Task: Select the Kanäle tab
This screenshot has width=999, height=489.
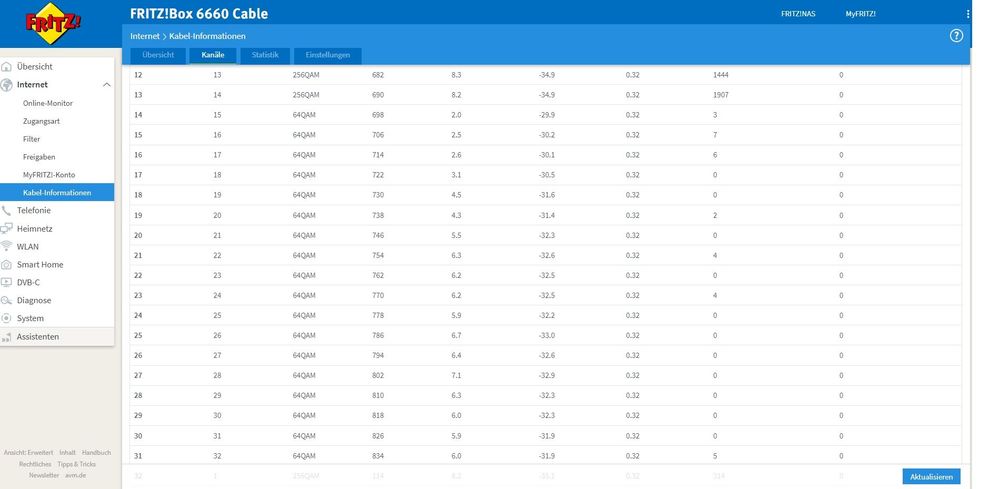Action: point(213,55)
